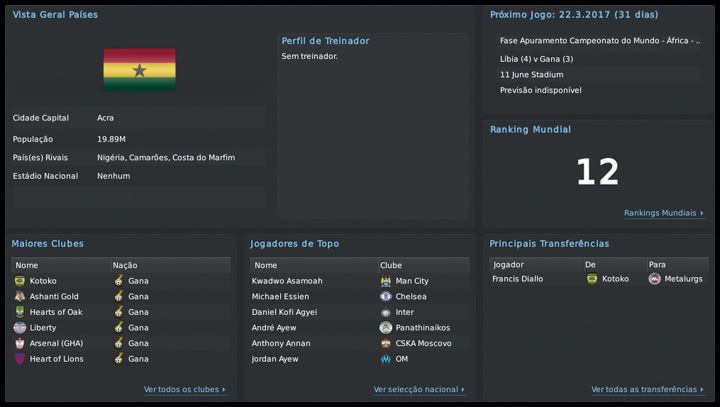Open Ver selecção nacional link
The width and height of the screenshot is (720, 407).
tap(416, 390)
